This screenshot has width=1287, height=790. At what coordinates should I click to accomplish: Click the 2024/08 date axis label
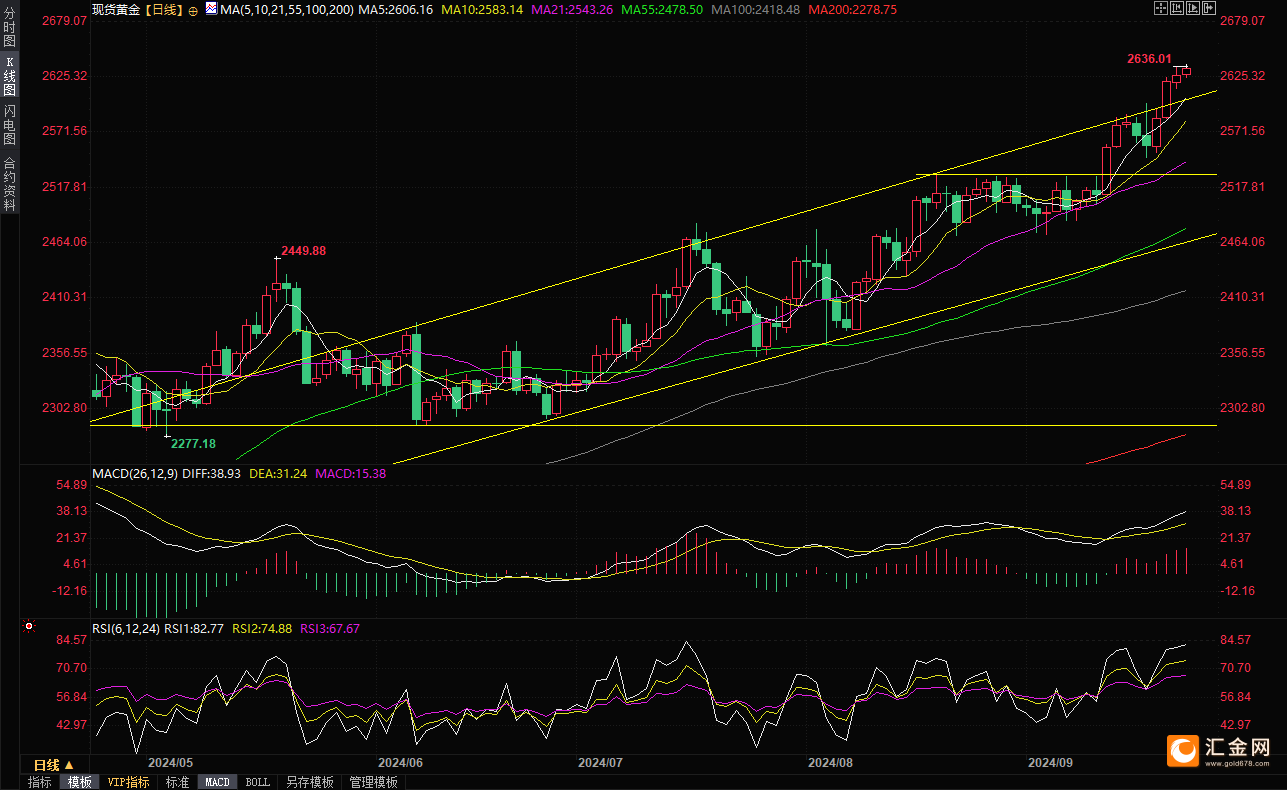[x=830, y=762]
